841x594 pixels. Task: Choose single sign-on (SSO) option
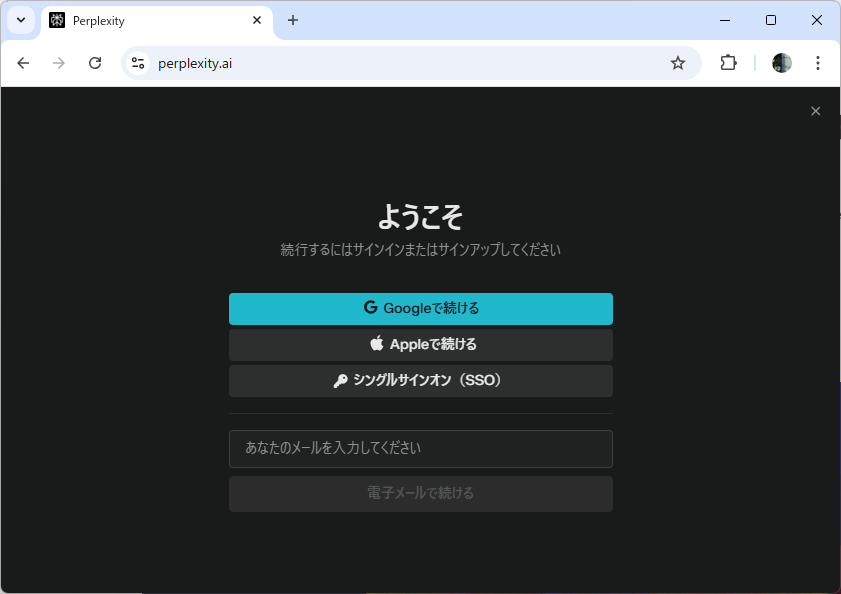(x=420, y=381)
